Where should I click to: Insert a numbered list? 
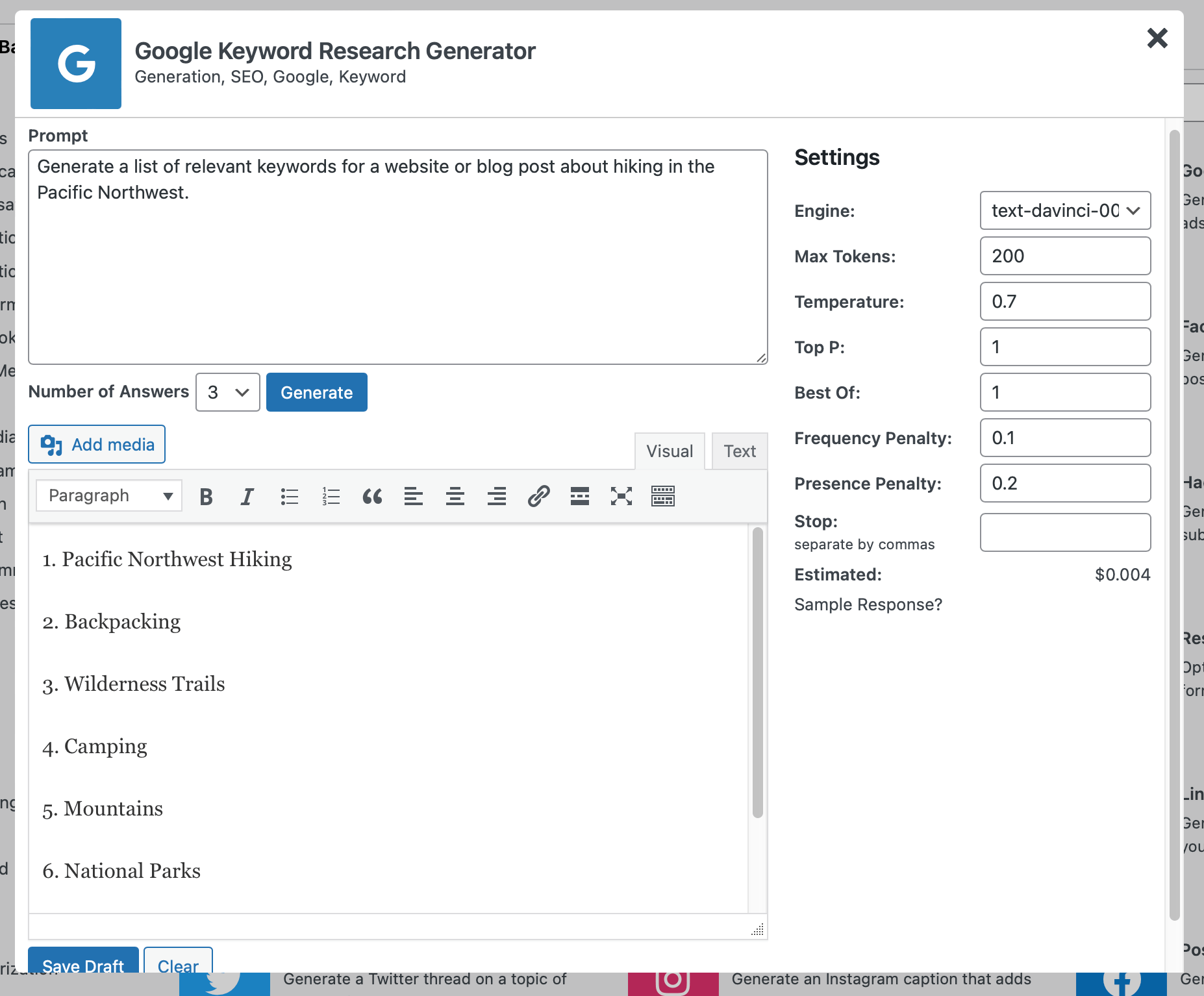coord(331,497)
